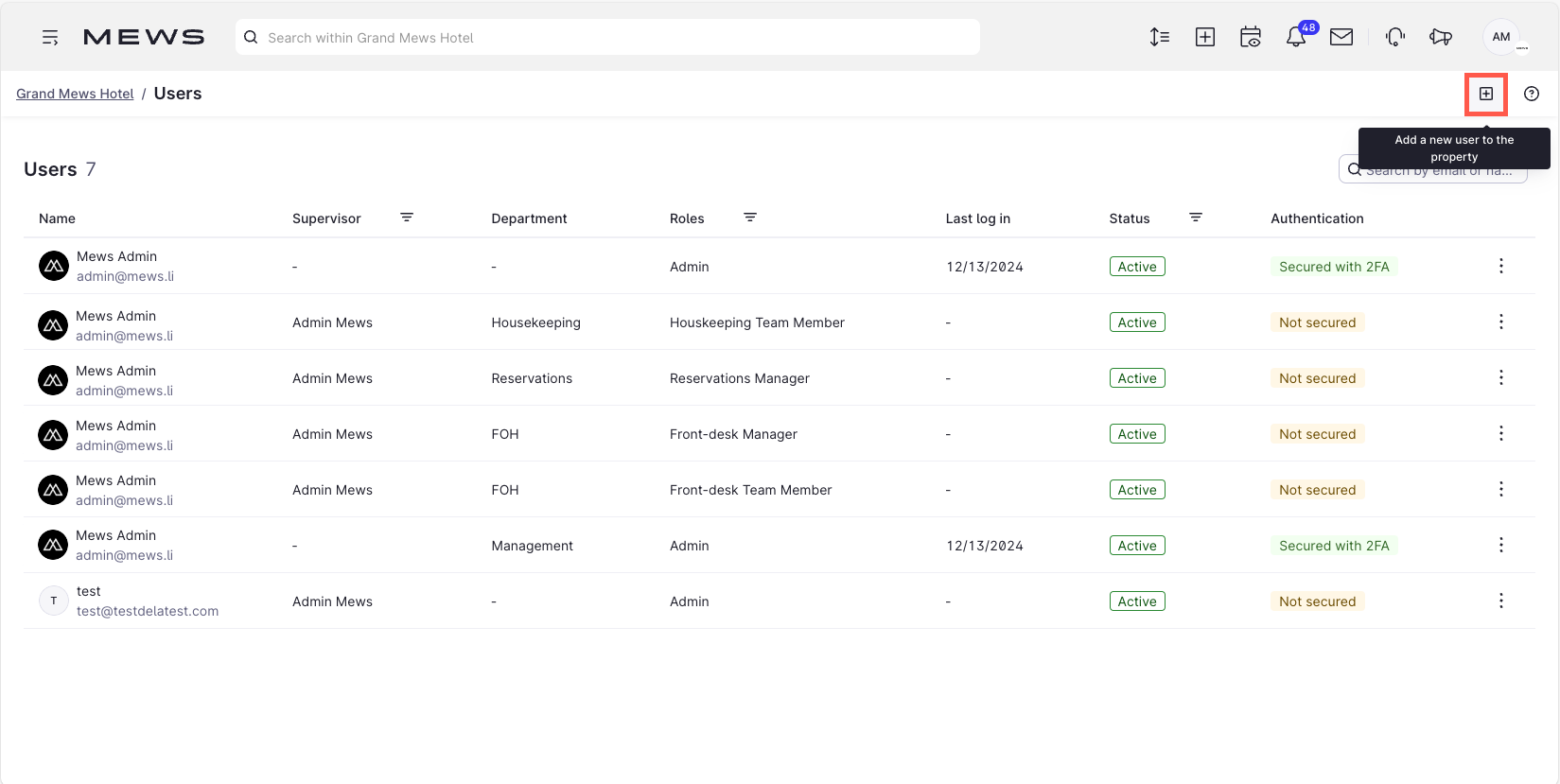Click Not secured badge in test row
Viewport: 1560px width, 784px height.
tap(1317, 601)
